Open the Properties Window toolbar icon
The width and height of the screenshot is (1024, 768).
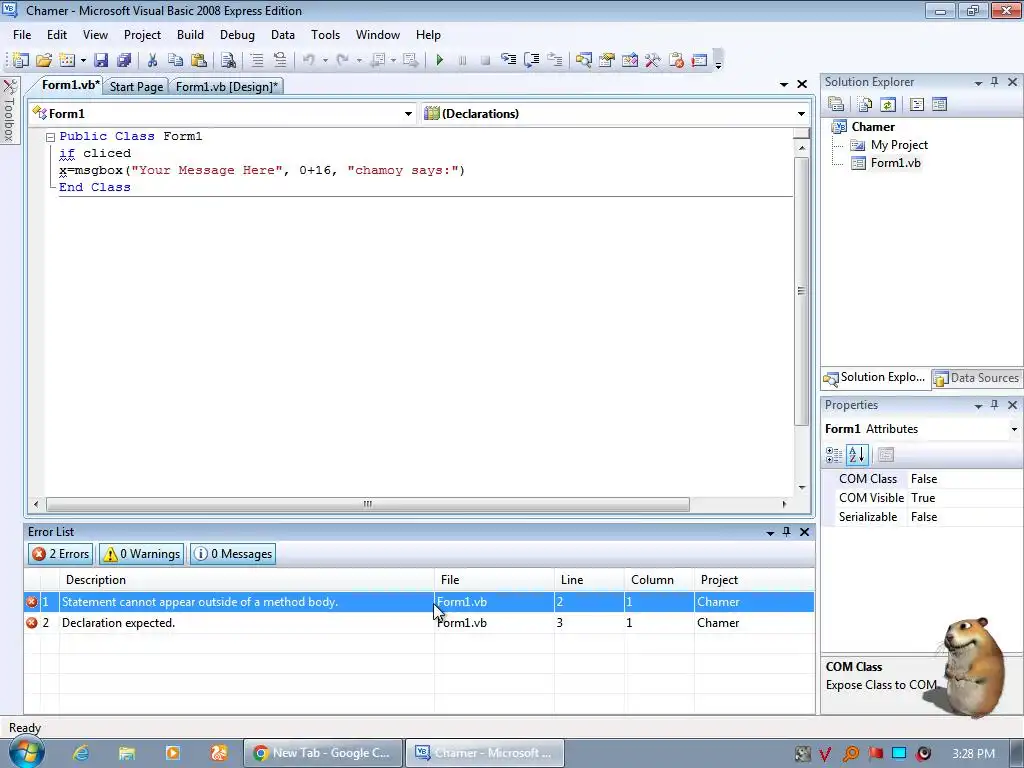click(x=607, y=60)
